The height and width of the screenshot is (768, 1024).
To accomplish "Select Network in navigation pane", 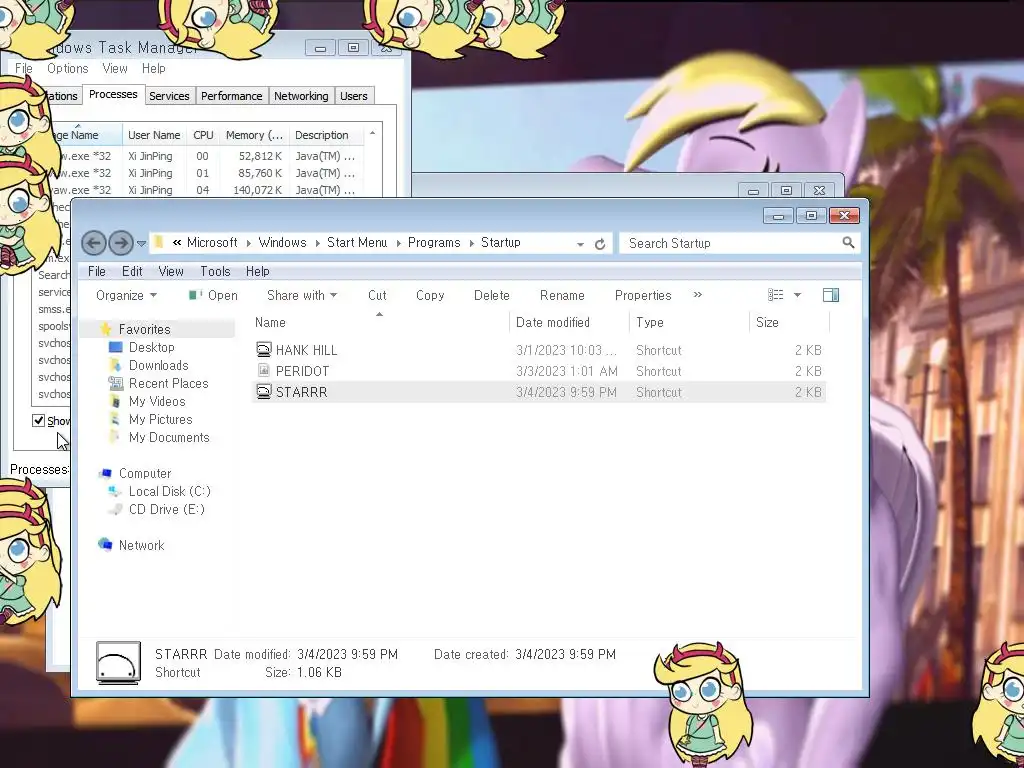I will [142, 545].
